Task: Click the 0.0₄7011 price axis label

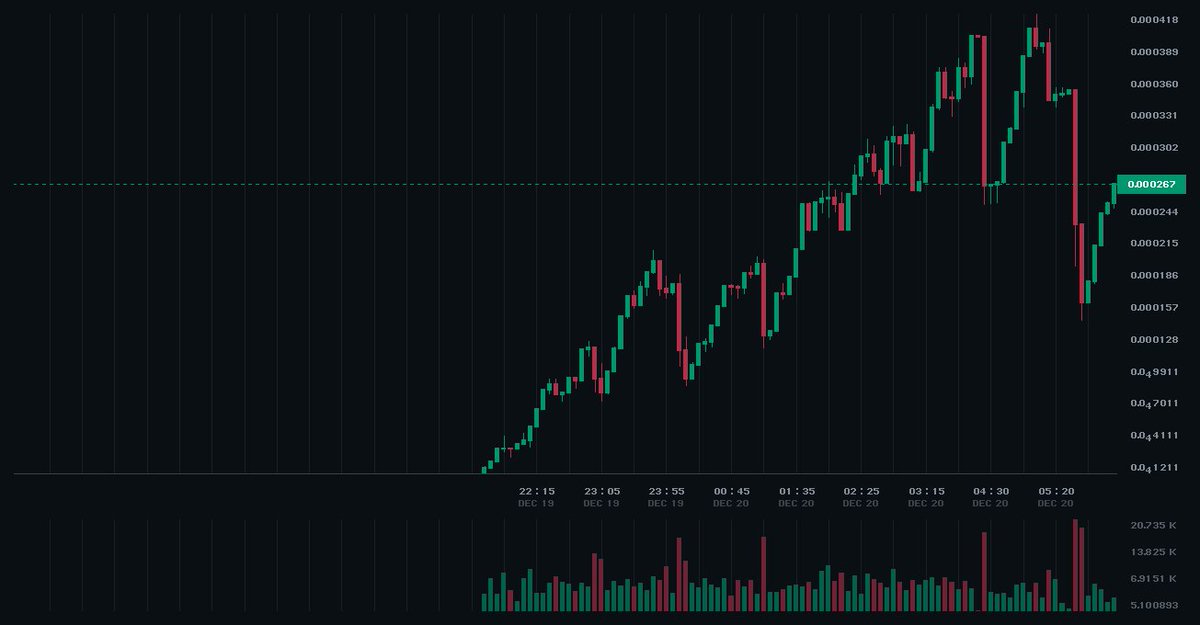Action: [1153, 404]
